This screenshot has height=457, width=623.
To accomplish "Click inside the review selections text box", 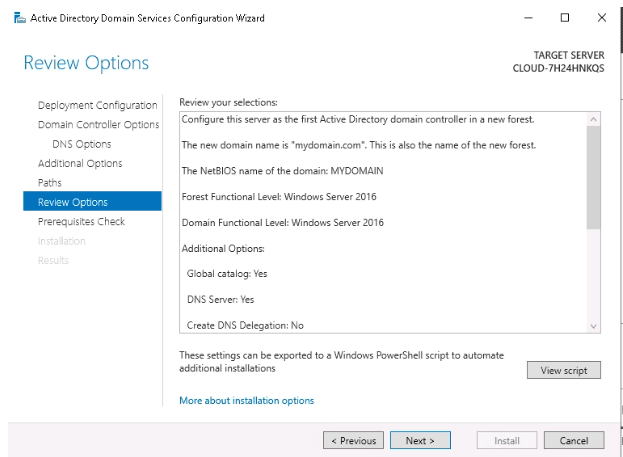I will click(x=383, y=223).
